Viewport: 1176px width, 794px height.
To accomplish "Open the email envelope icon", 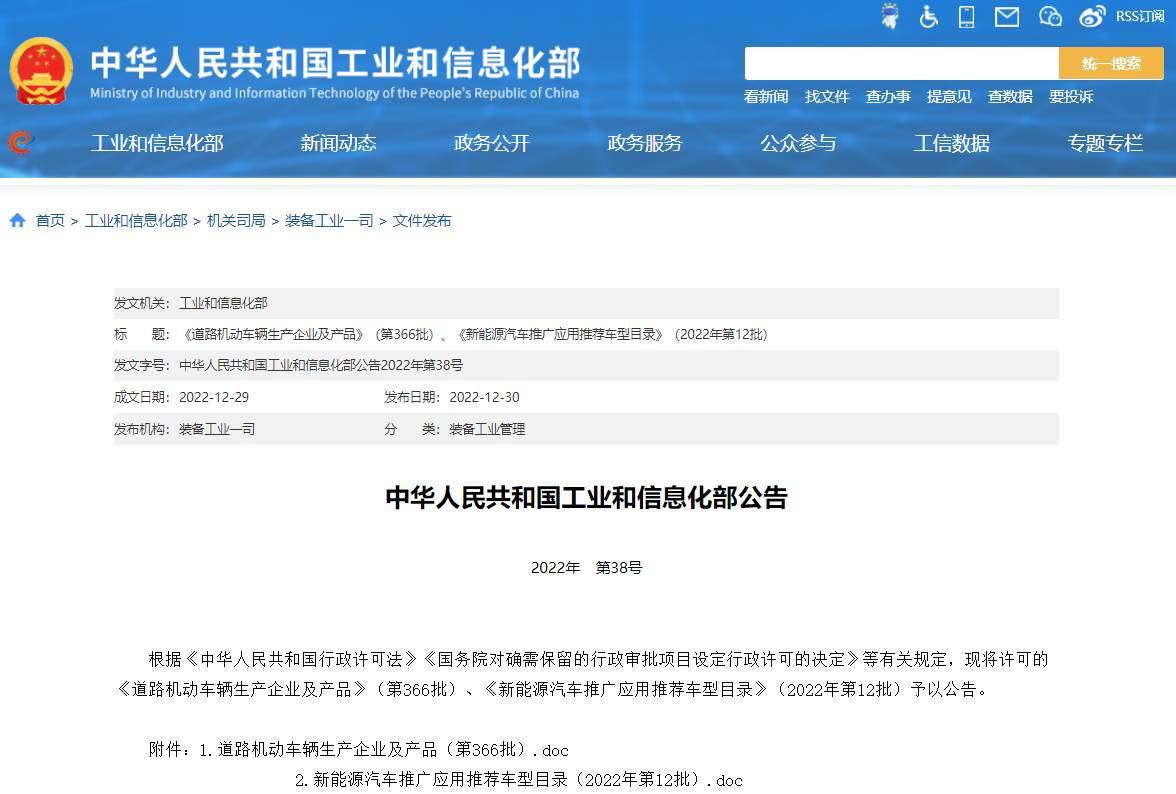I will 1006,16.
